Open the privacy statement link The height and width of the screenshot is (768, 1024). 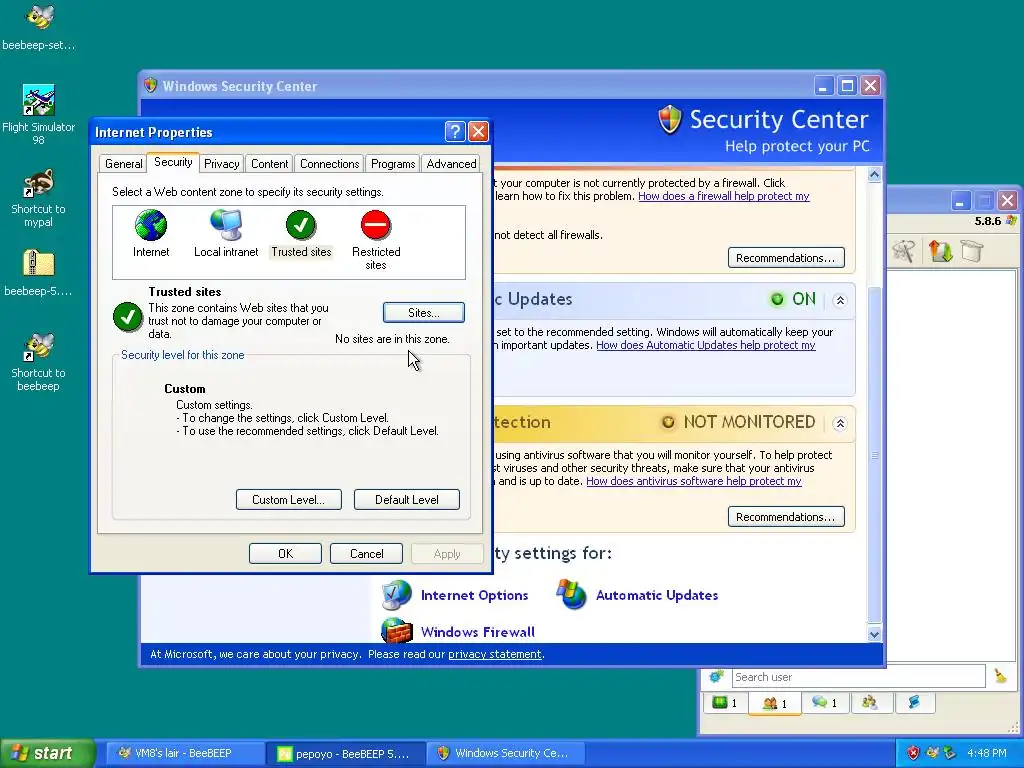tap(494, 654)
